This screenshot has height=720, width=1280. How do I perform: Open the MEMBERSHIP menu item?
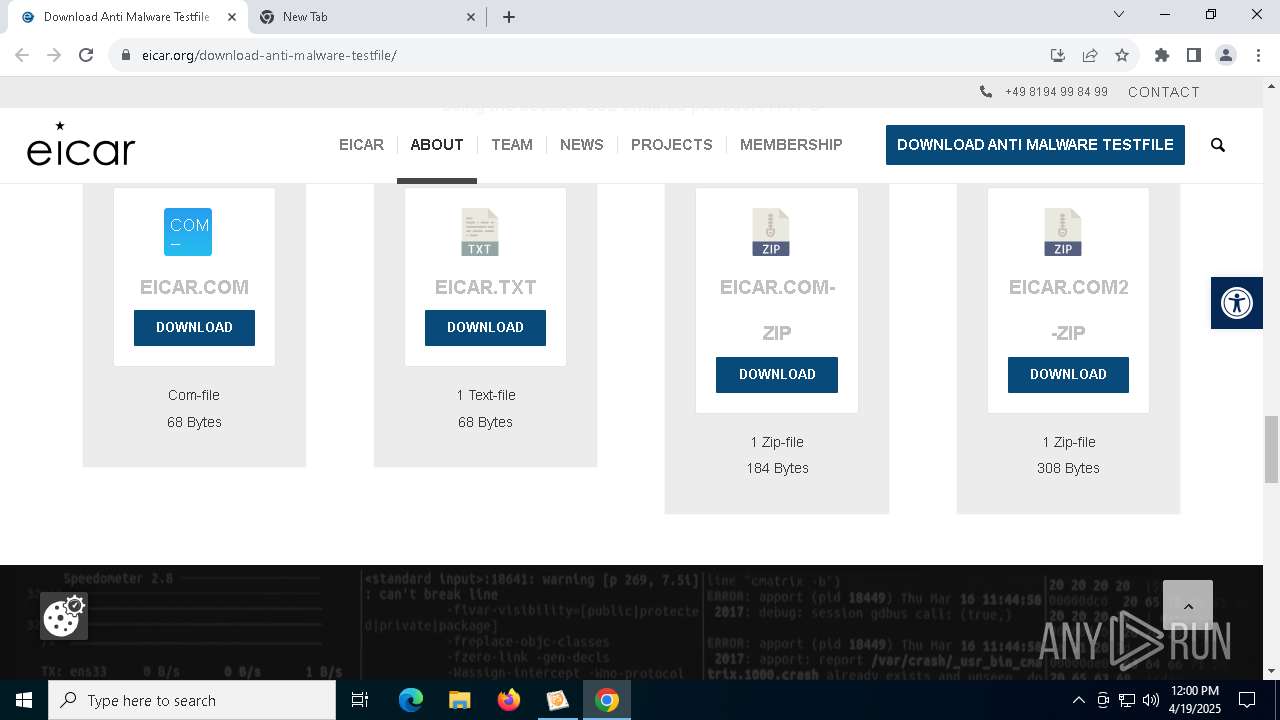(x=791, y=145)
